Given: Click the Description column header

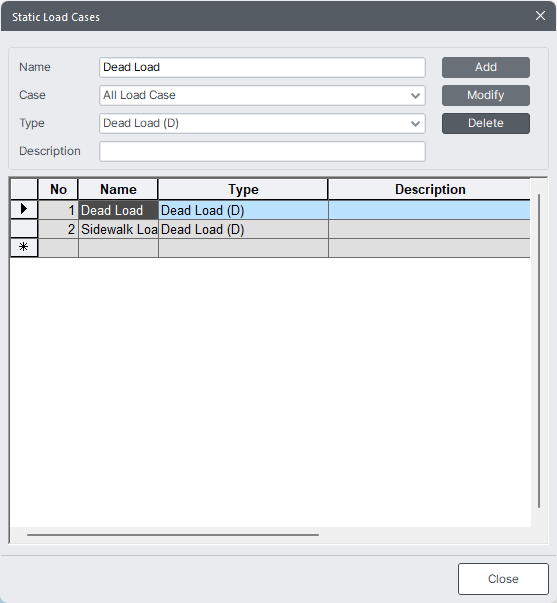Looking at the screenshot, I should [x=429, y=189].
